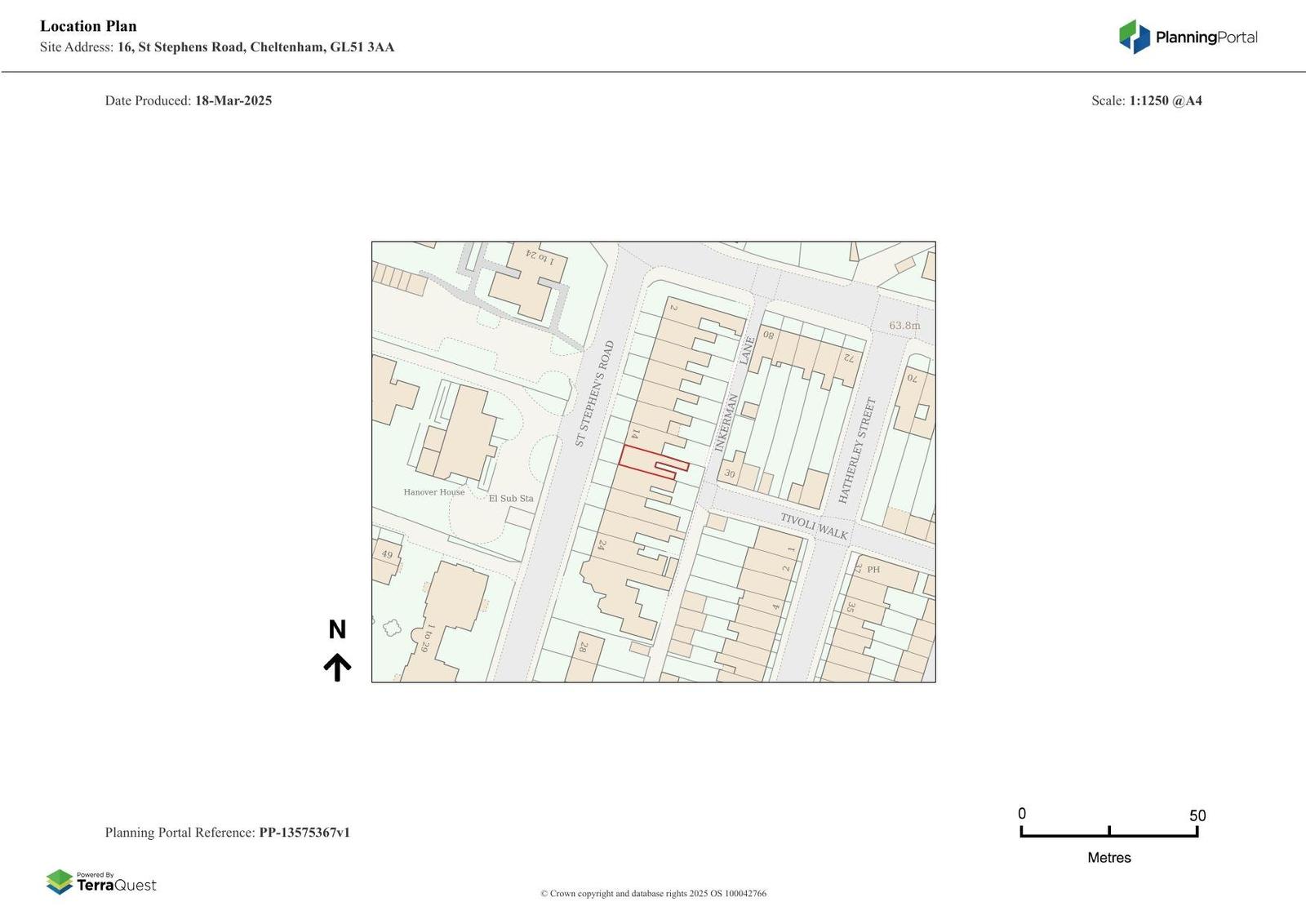Click the El Sub Sta label
1306x924 pixels.
511,498
